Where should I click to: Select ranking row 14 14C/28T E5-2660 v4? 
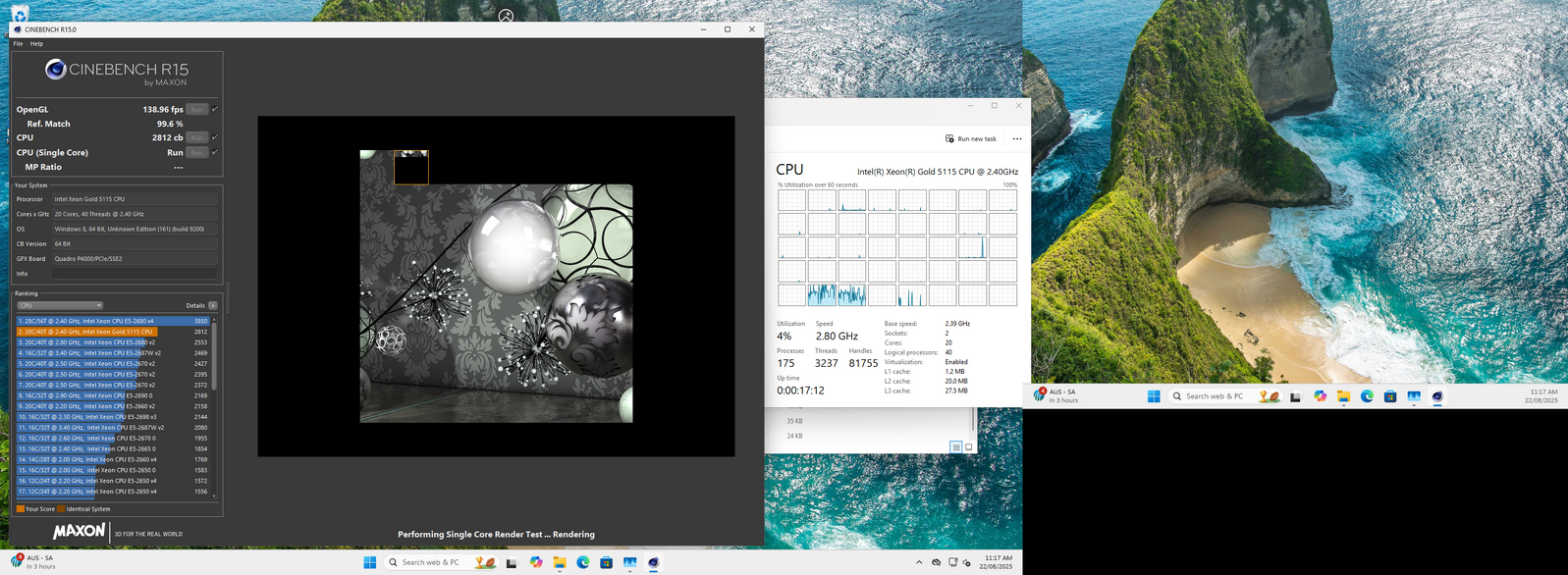113,459
